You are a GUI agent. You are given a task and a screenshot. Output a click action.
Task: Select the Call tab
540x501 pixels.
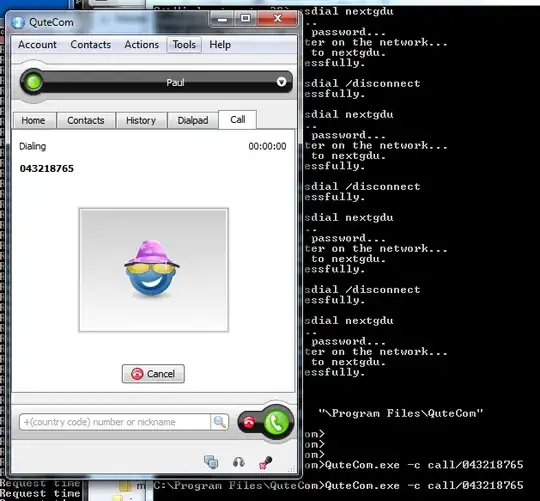tap(238, 119)
